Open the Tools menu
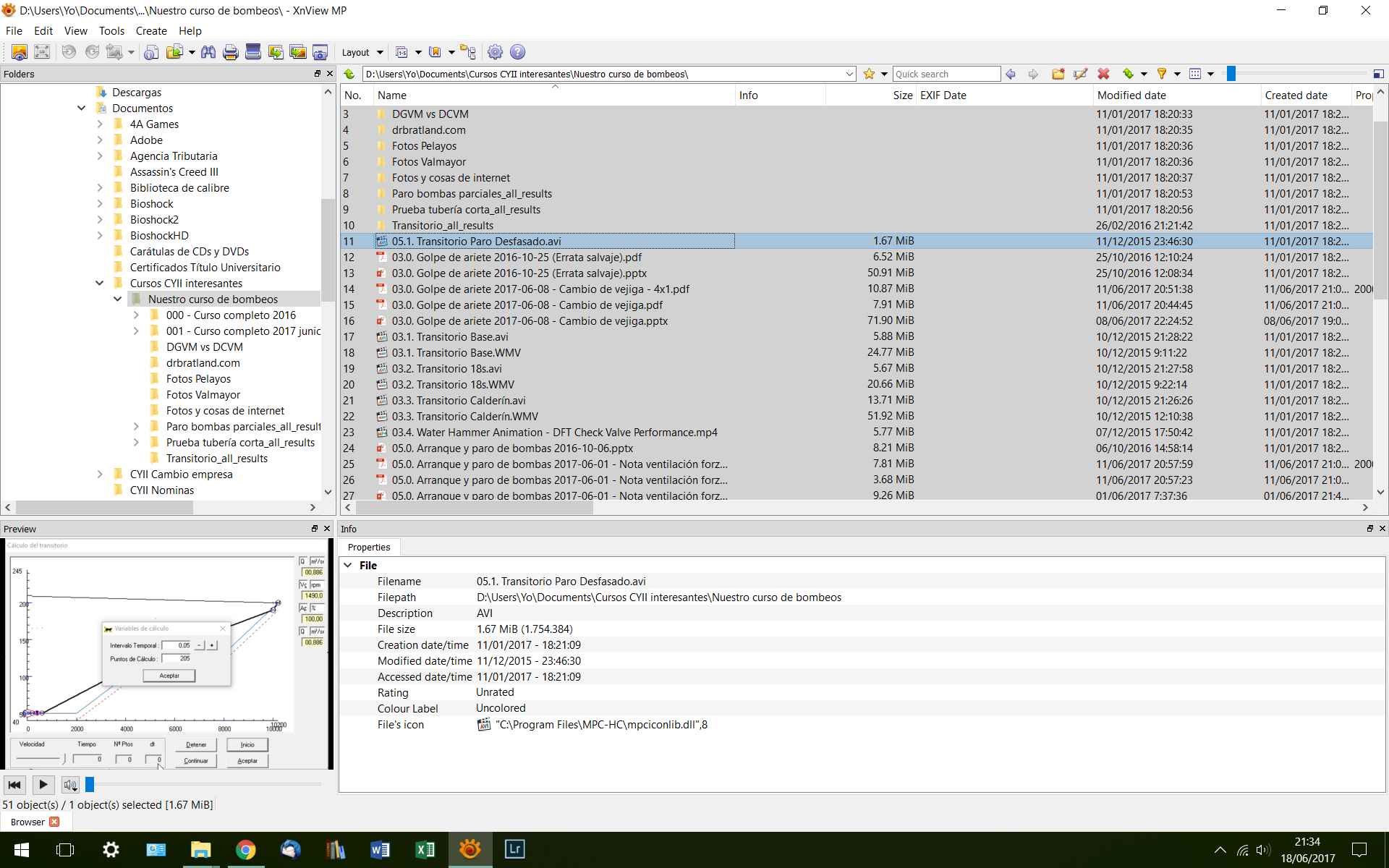Image resolution: width=1389 pixels, height=868 pixels. [x=111, y=31]
